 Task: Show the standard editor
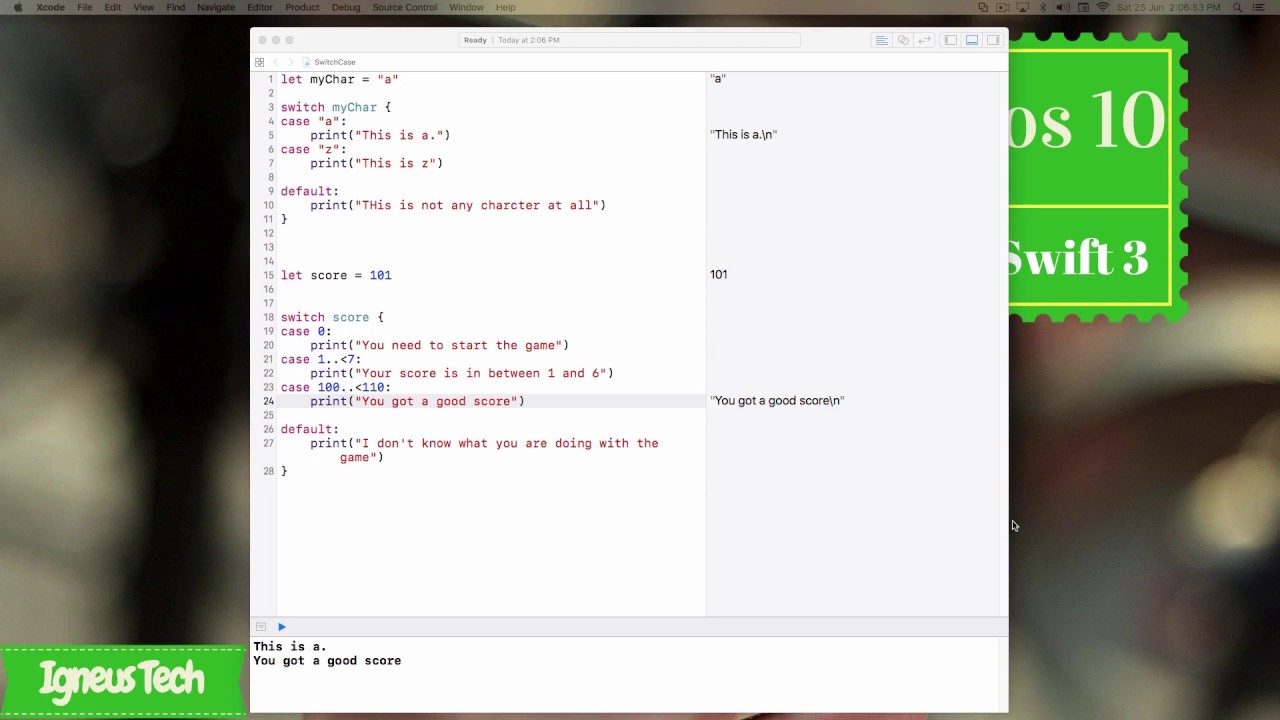(881, 40)
